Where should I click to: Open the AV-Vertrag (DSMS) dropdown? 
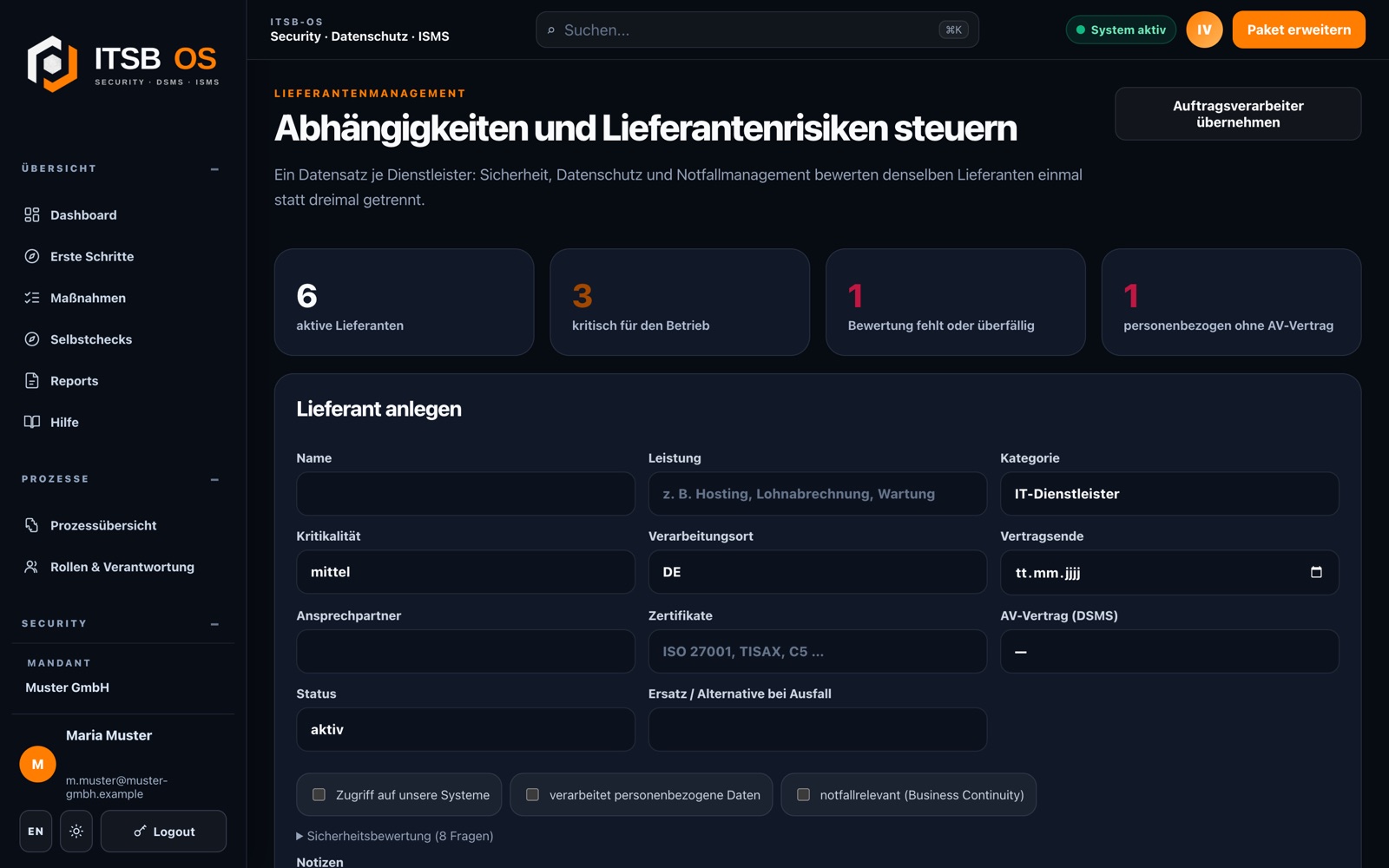1169,651
